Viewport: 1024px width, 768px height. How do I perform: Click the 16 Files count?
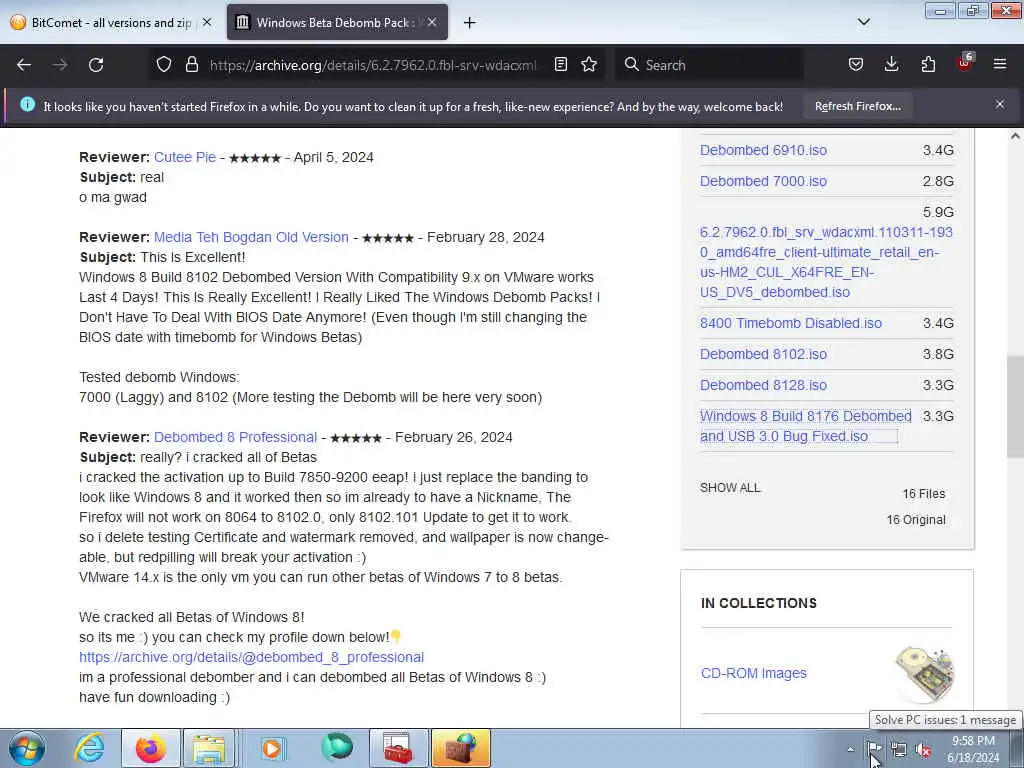click(923, 494)
